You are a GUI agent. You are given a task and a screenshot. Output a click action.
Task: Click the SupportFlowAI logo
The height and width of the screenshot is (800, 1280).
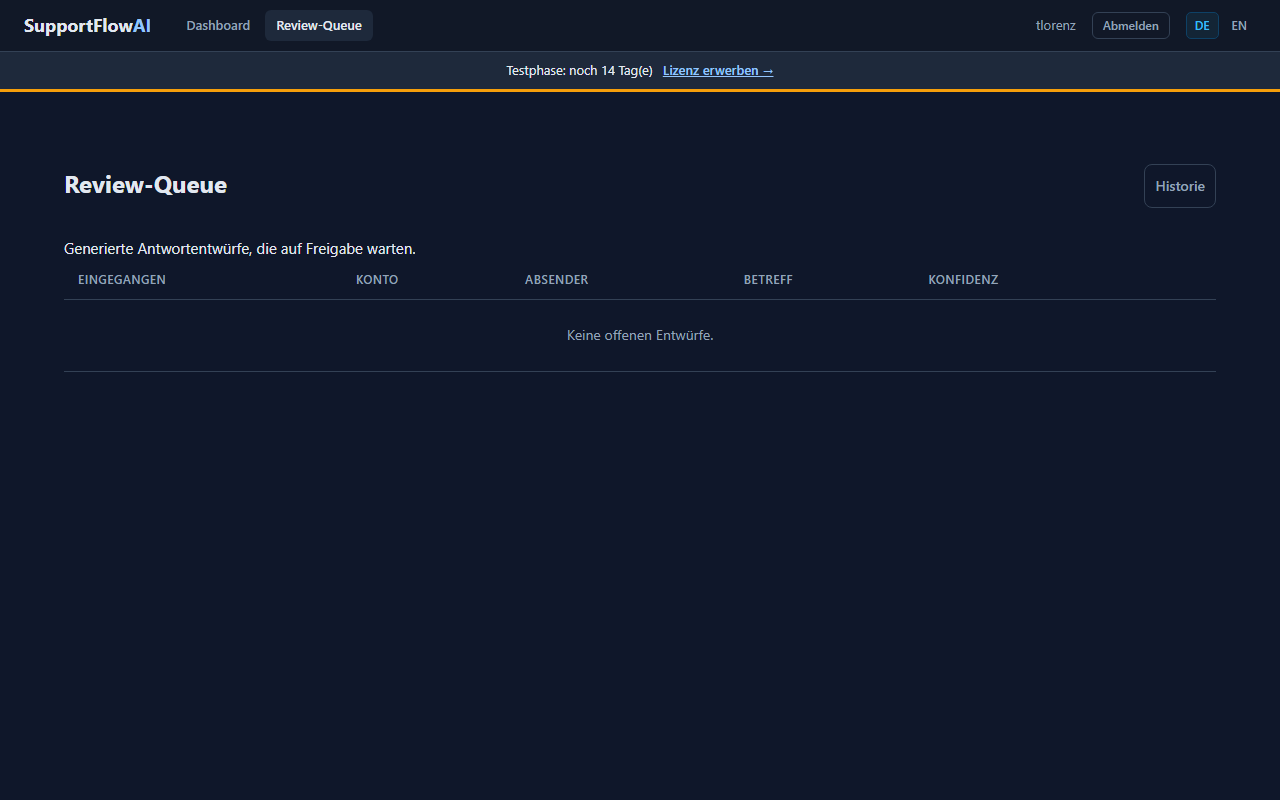tap(87, 26)
